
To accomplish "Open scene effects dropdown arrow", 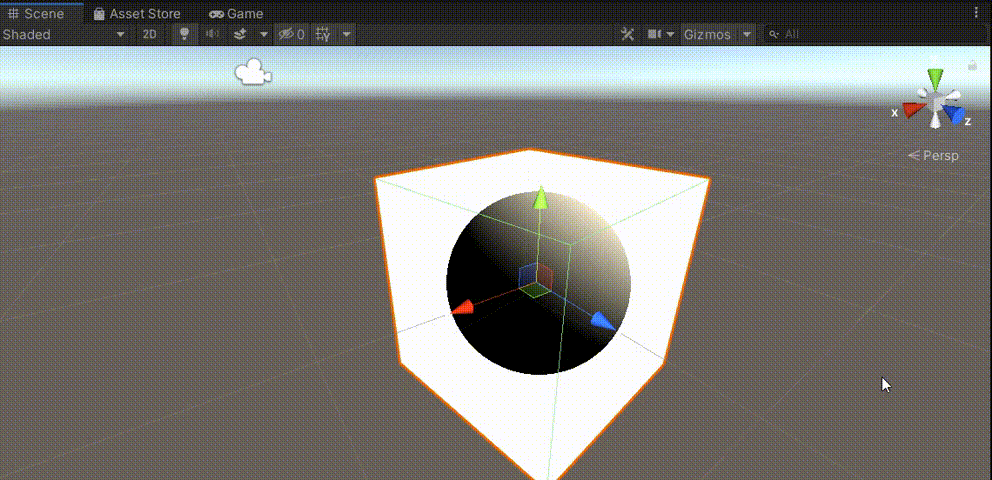I will click(x=264, y=34).
